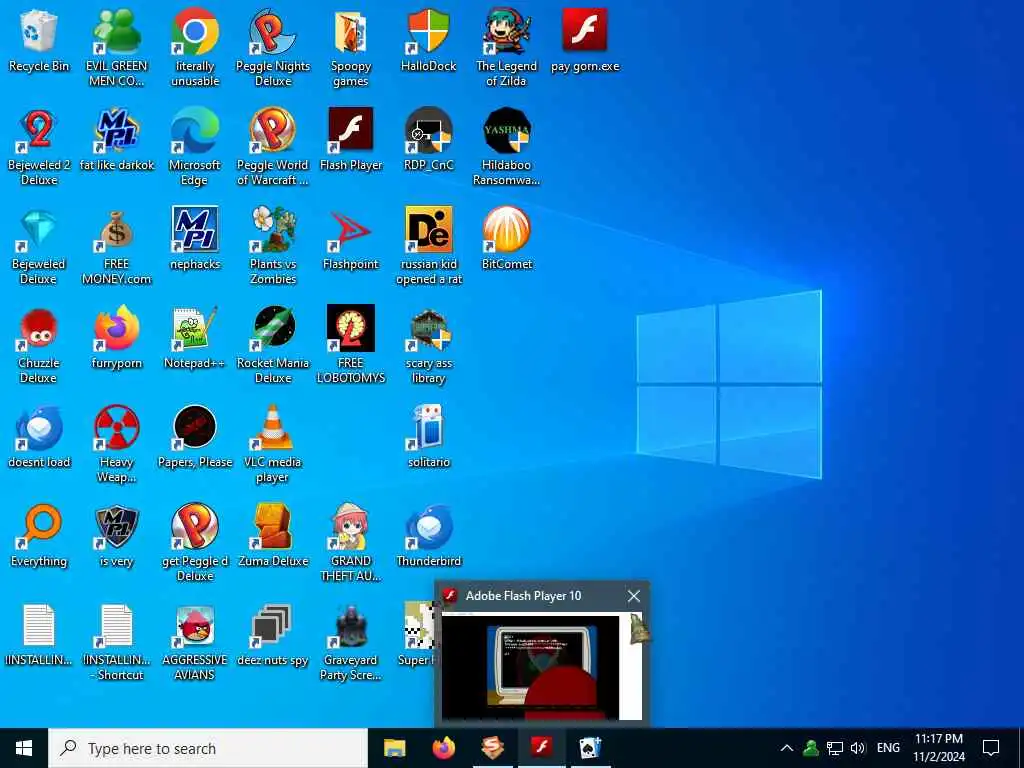
Task: Open the volume control speaker icon
Action: click(x=858, y=748)
